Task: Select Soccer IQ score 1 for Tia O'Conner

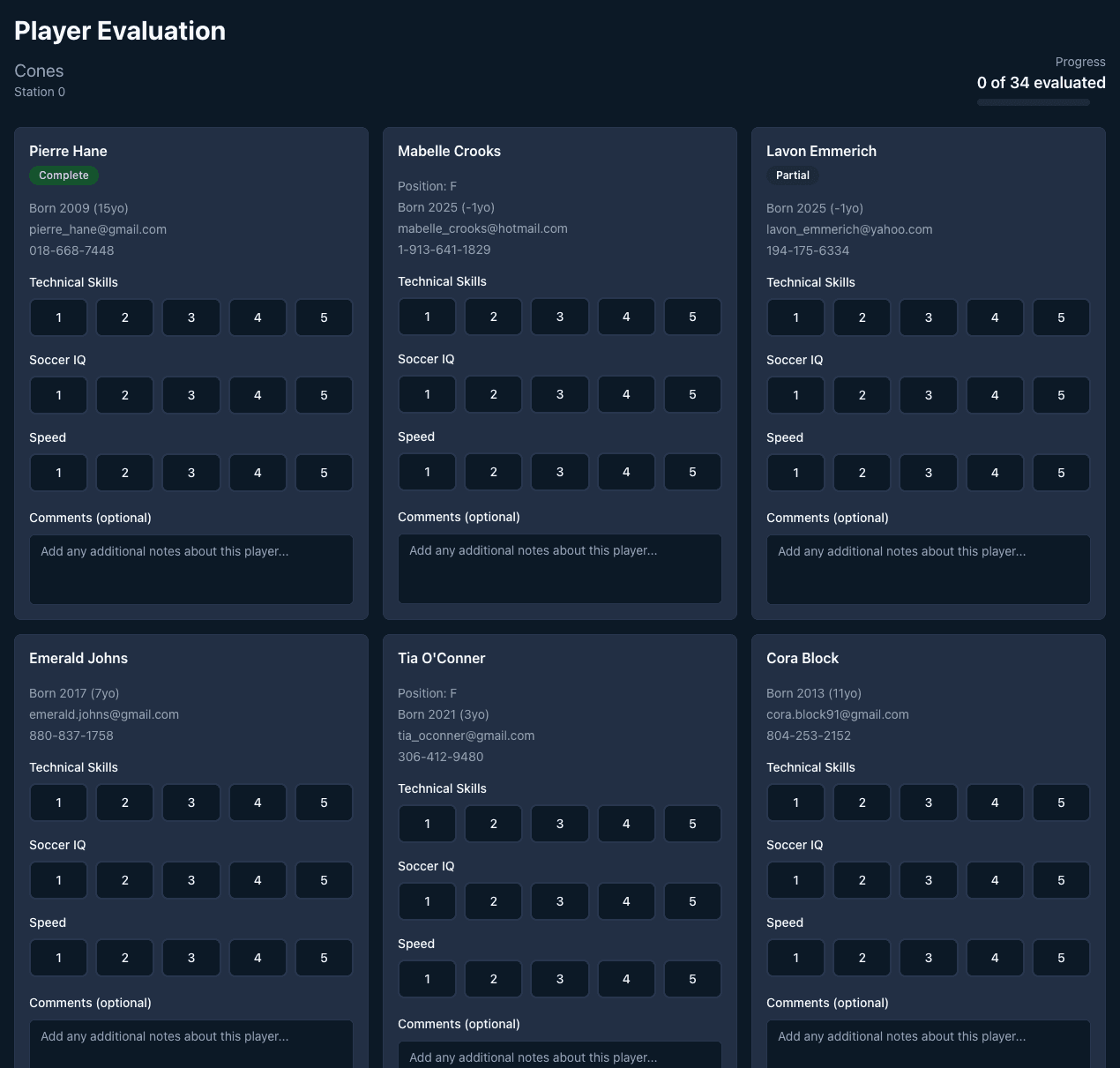Action: click(x=427, y=901)
